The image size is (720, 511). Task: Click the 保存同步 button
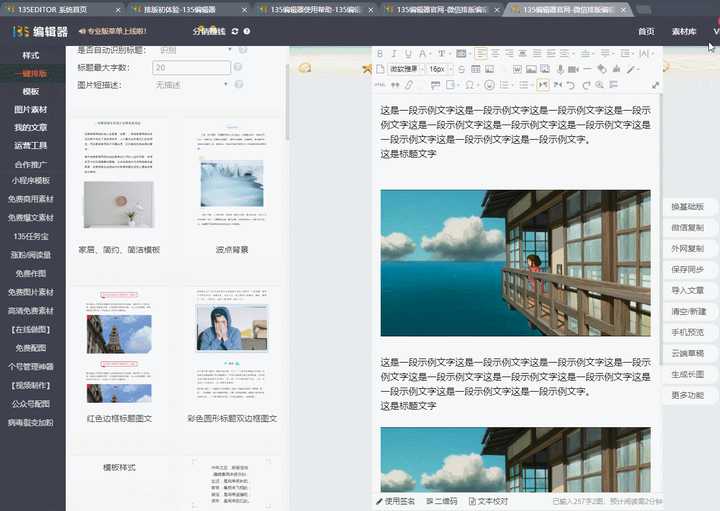tap(688, 269)
